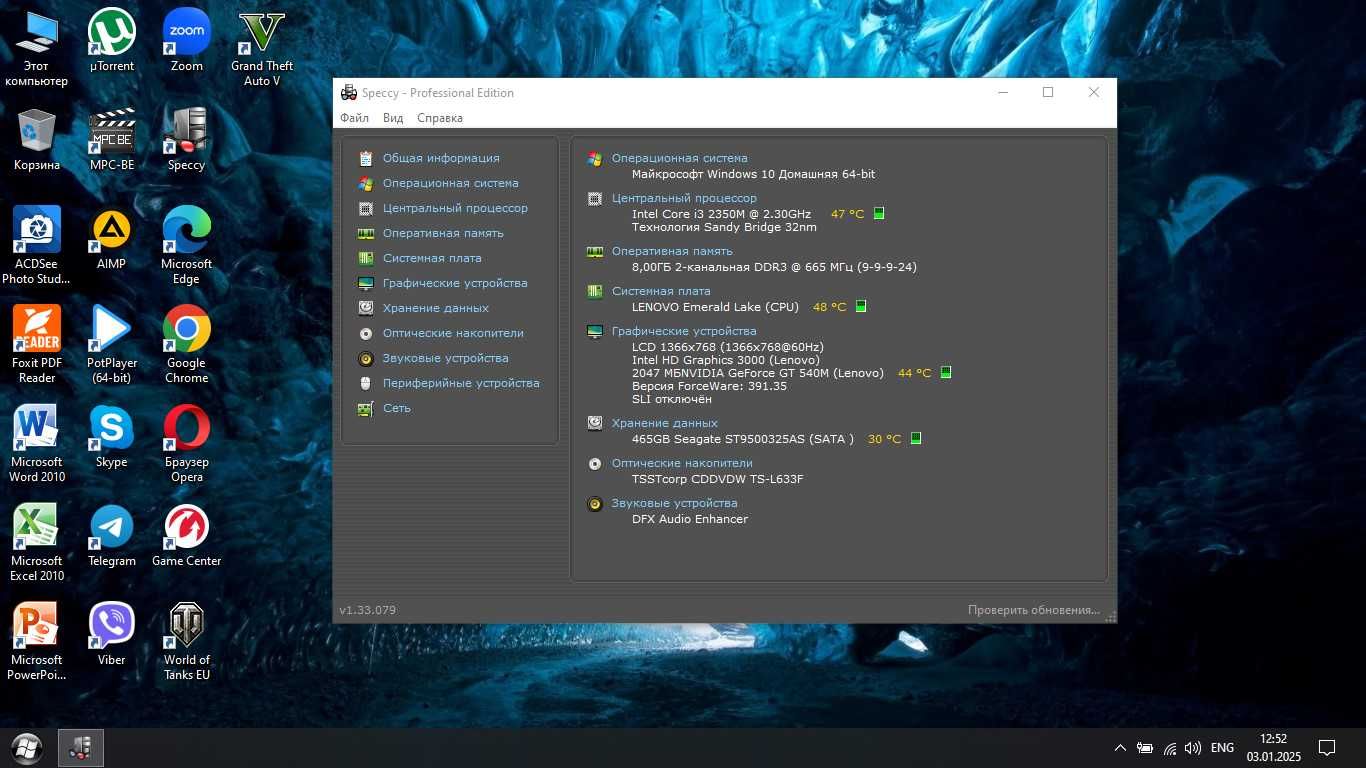Click Звуковые устройства heading in summary panel
This screenshot has width=1366, height=768.
click(x=674, y=503)
